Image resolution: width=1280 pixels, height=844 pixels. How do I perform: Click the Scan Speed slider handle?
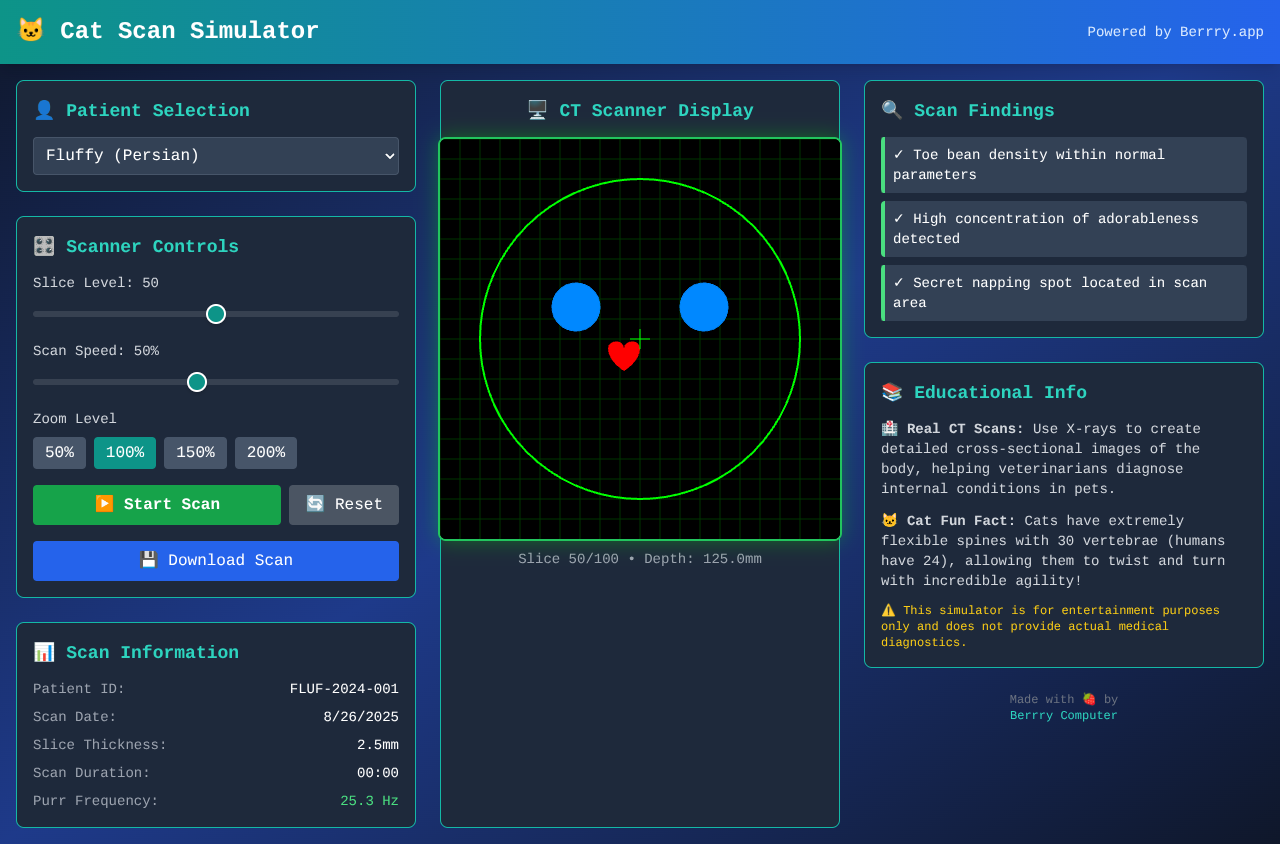(x=197, y=382)
